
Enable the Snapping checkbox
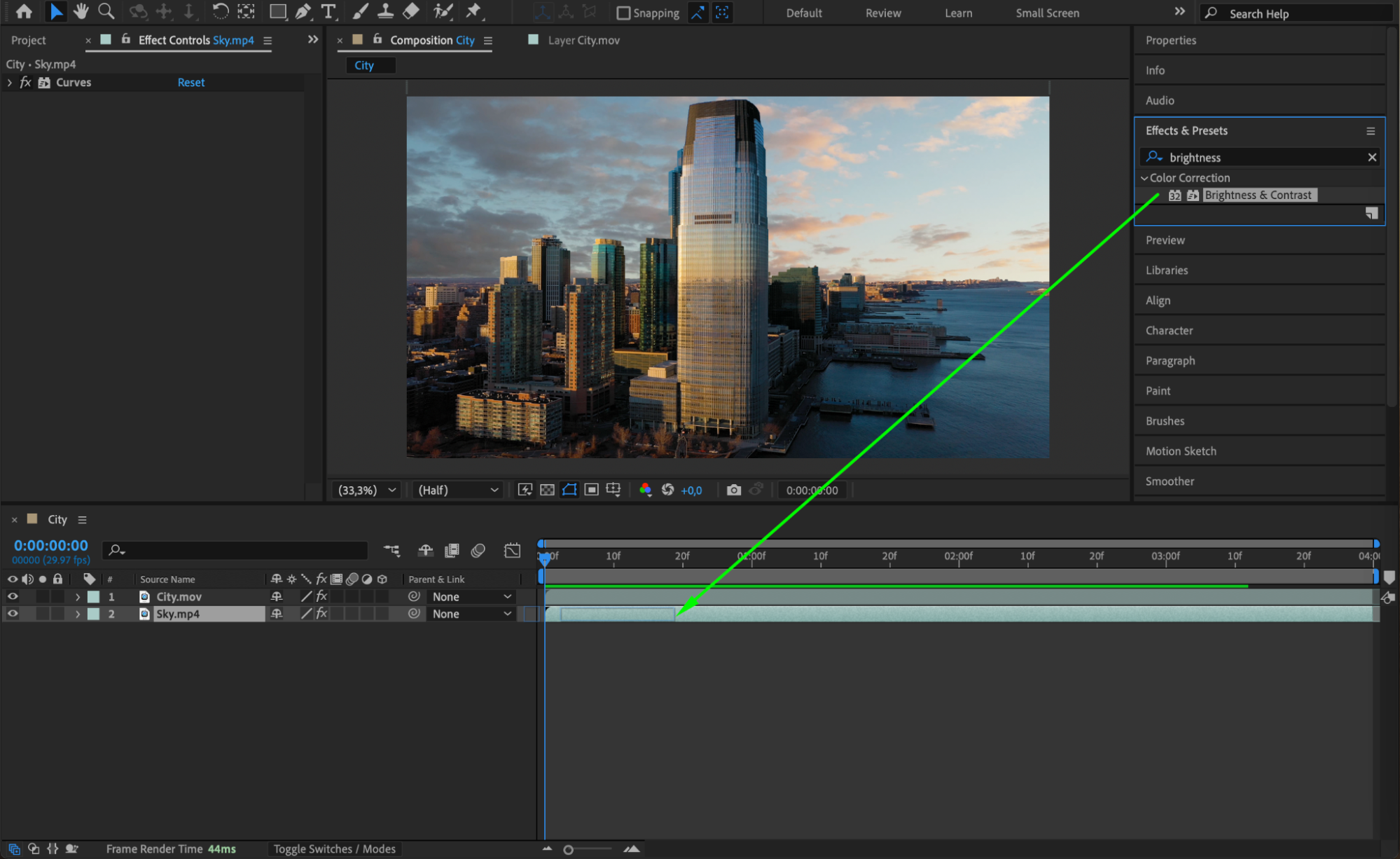click(x=623, y=13)
